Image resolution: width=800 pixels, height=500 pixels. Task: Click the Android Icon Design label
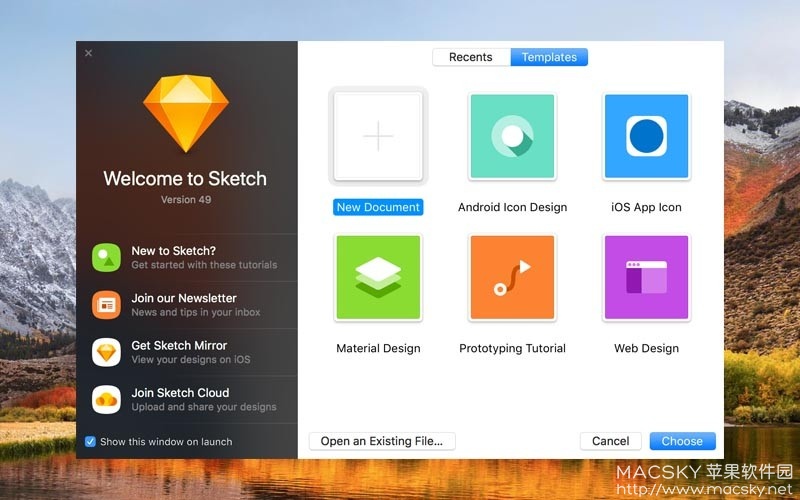pyautogui.click(x=512, y=207)
